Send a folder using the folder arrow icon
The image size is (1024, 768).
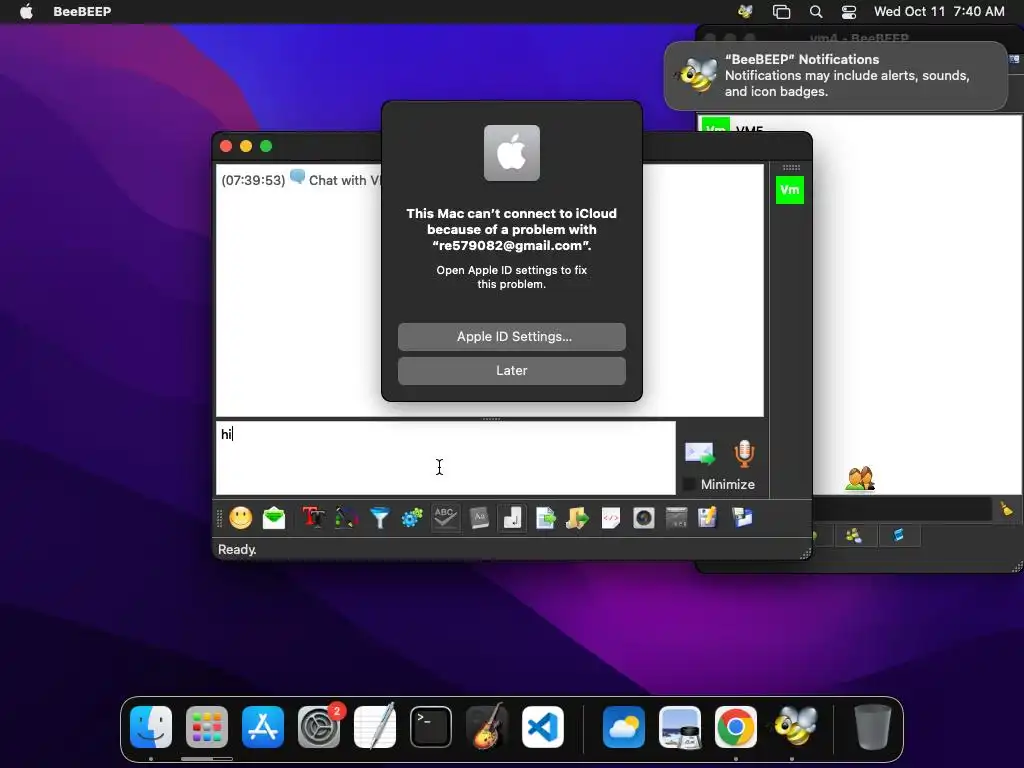tap(577, 518)
